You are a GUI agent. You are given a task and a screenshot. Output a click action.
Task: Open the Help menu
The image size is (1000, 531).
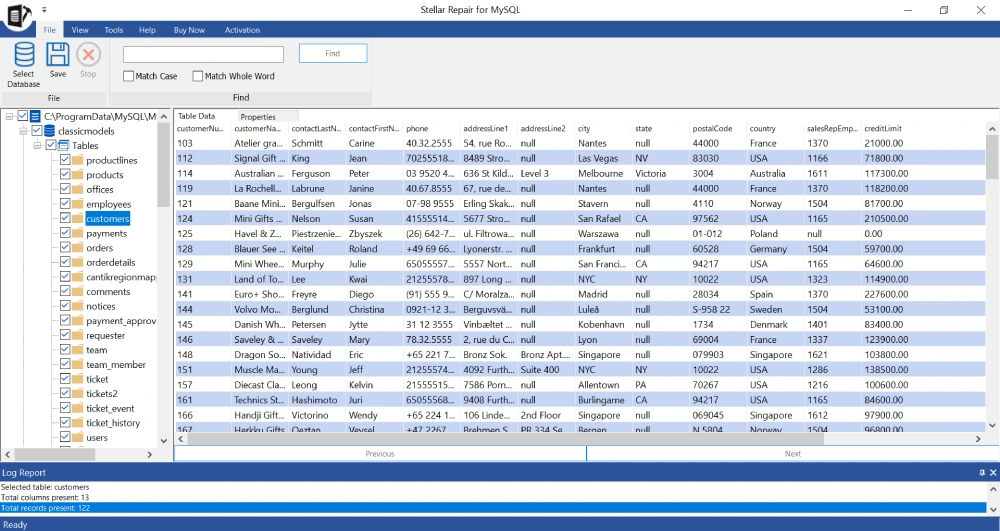click(x=147, y=30)
